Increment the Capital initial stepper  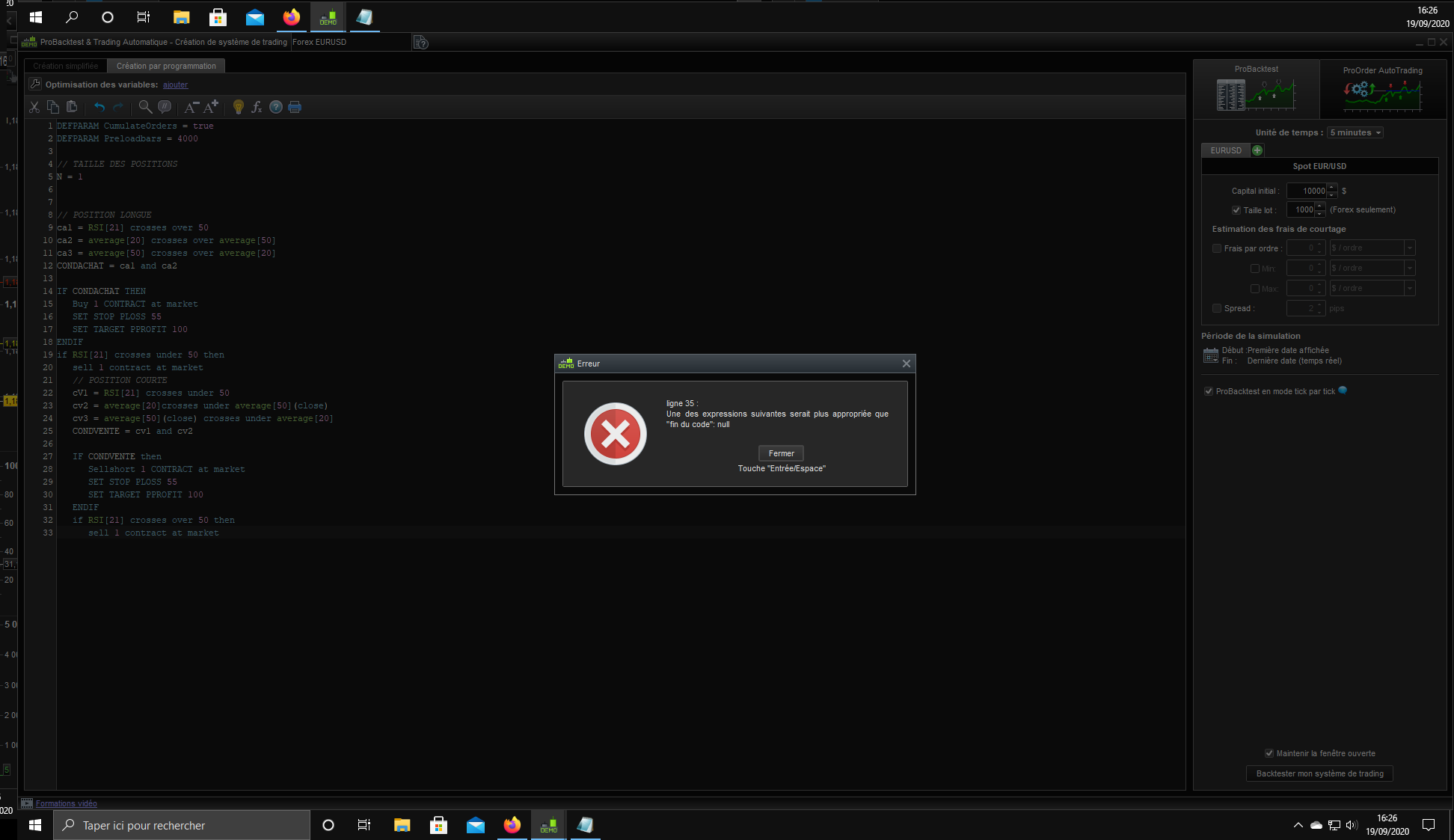click(x=1331, y=187)
